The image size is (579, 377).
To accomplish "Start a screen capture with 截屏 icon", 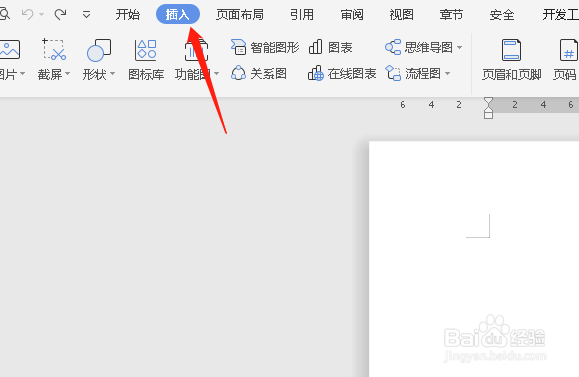I will click(54, 49).
